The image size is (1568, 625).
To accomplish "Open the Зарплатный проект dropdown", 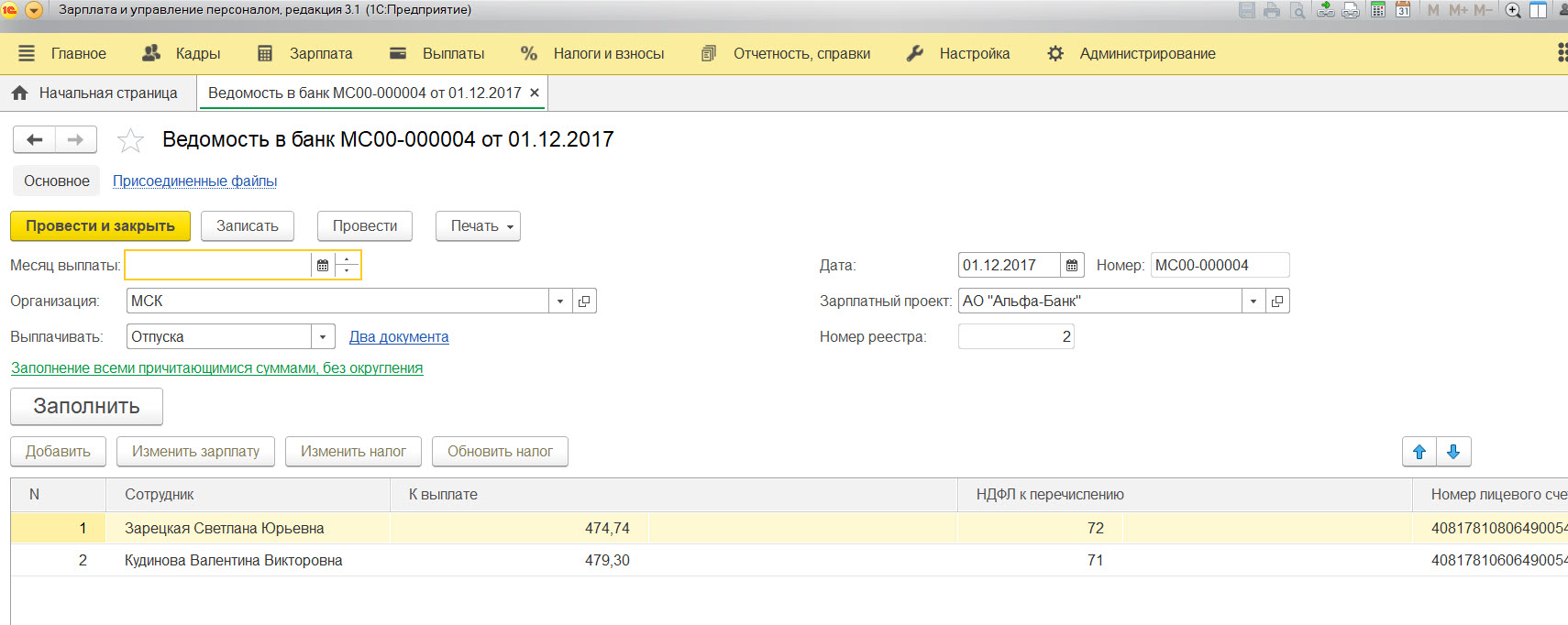I will (1253, 302).
